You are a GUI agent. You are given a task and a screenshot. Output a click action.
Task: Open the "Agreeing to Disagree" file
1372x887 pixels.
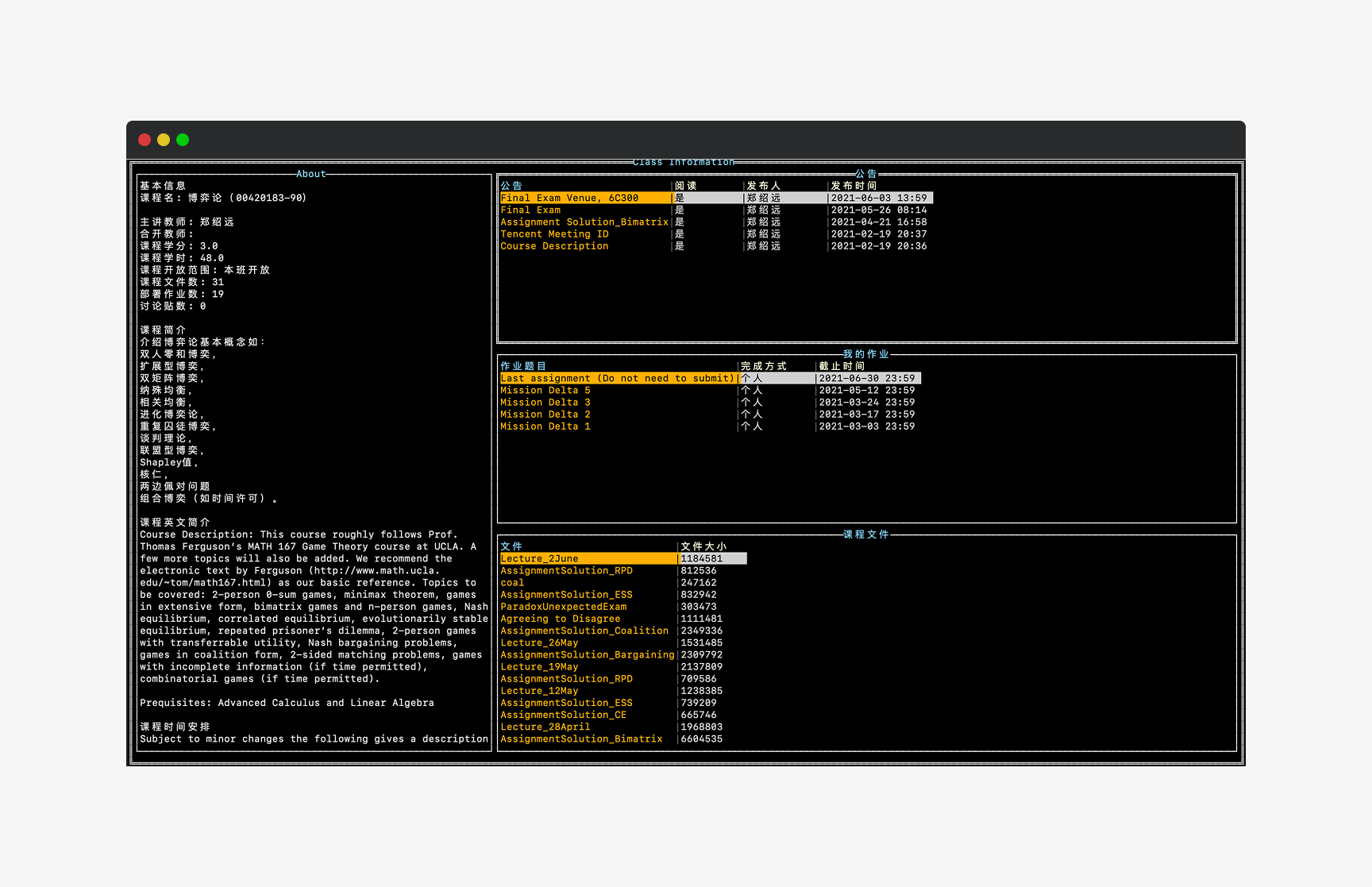tap(560, 619)
